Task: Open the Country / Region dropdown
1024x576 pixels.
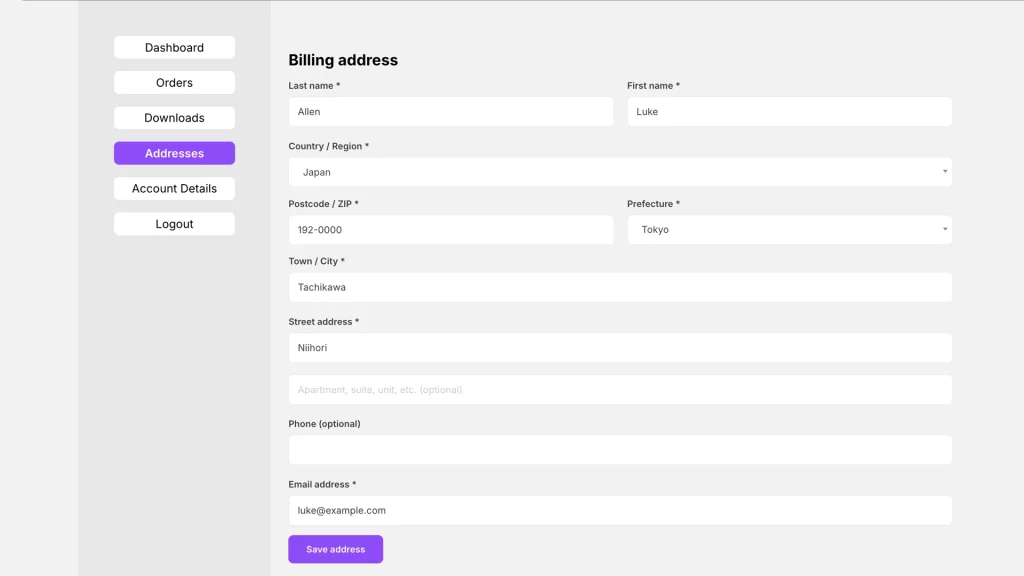Action: [619, 172]
